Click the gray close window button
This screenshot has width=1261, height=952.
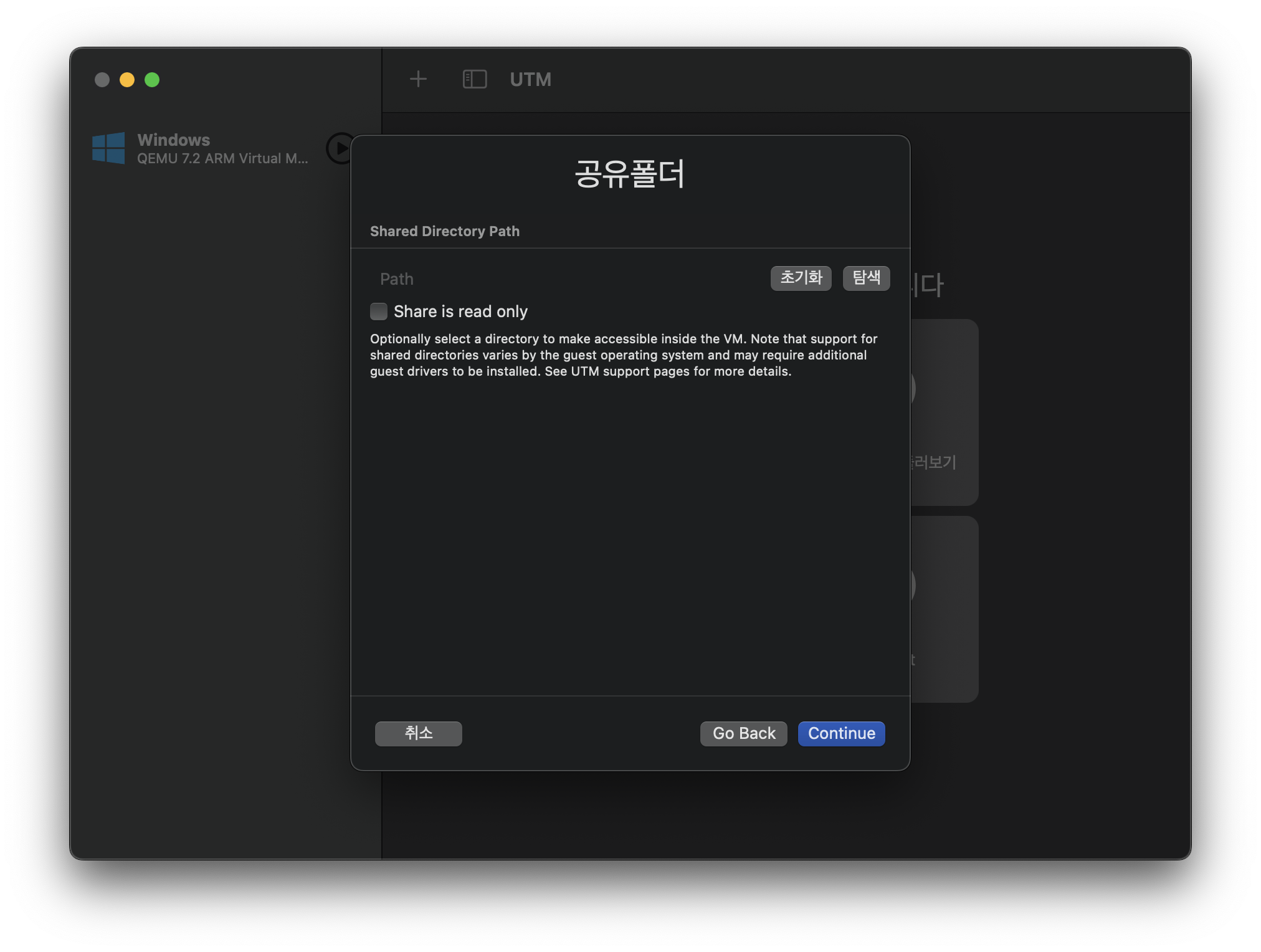click(102, 80)
